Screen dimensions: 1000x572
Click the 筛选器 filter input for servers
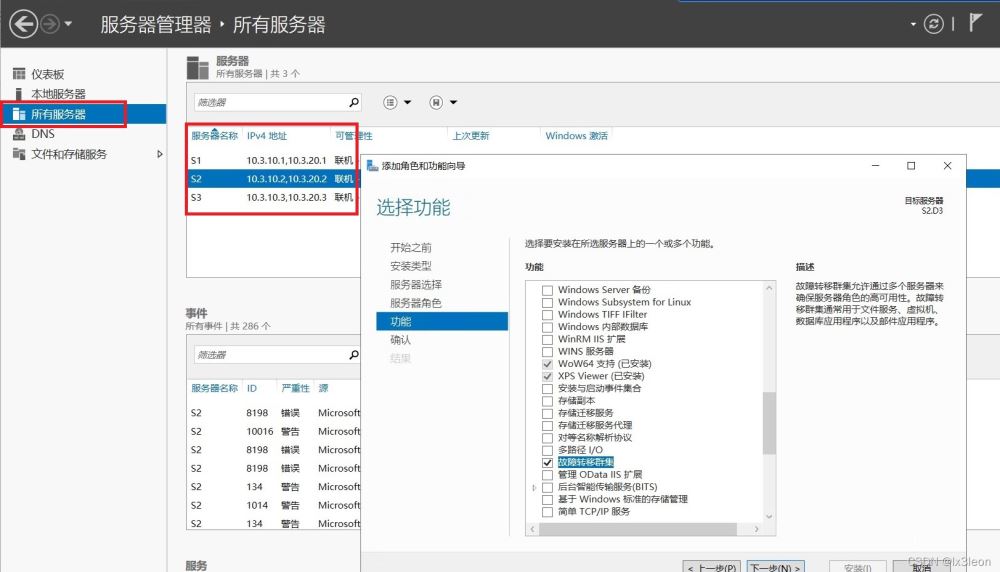[270, 102]
